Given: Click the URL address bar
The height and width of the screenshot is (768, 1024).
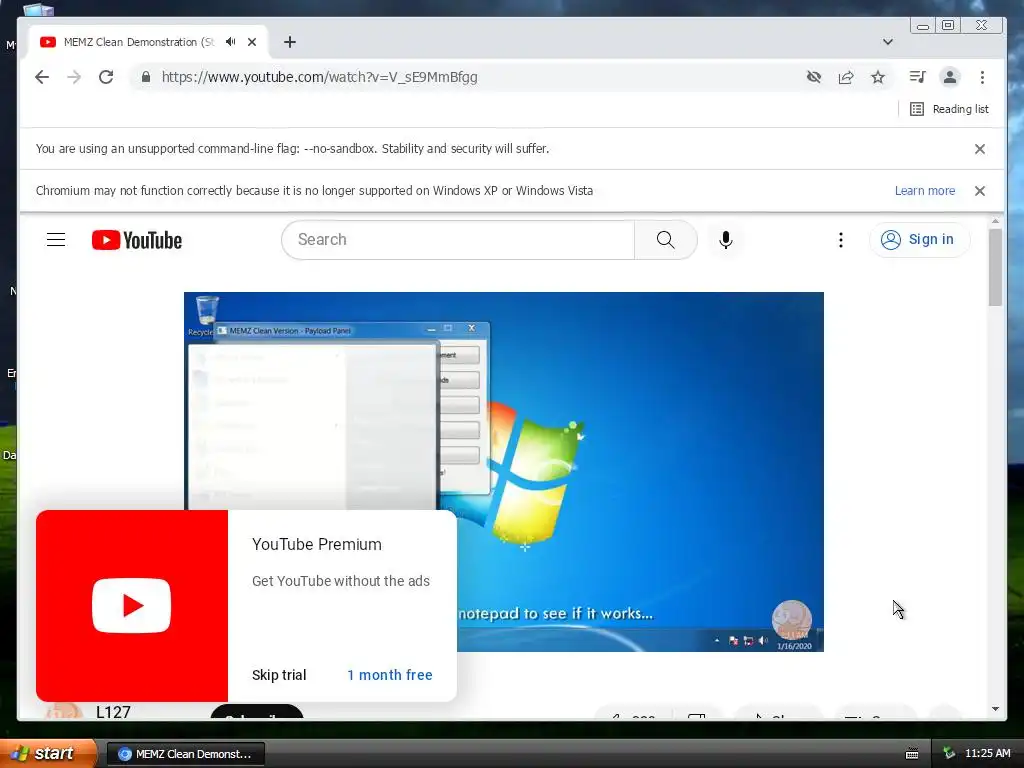Looking at the screenshot, I should pos(467,77).
